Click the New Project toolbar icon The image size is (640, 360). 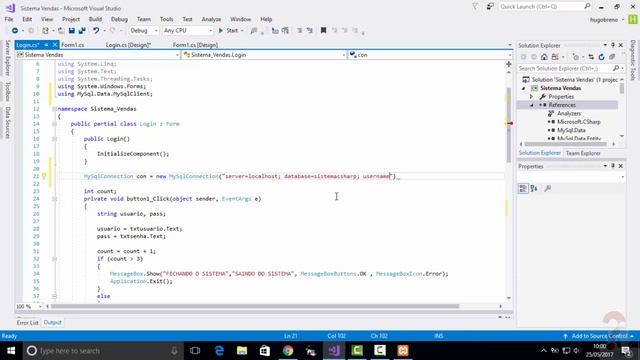pyautogui.click(x=45, y=31)
